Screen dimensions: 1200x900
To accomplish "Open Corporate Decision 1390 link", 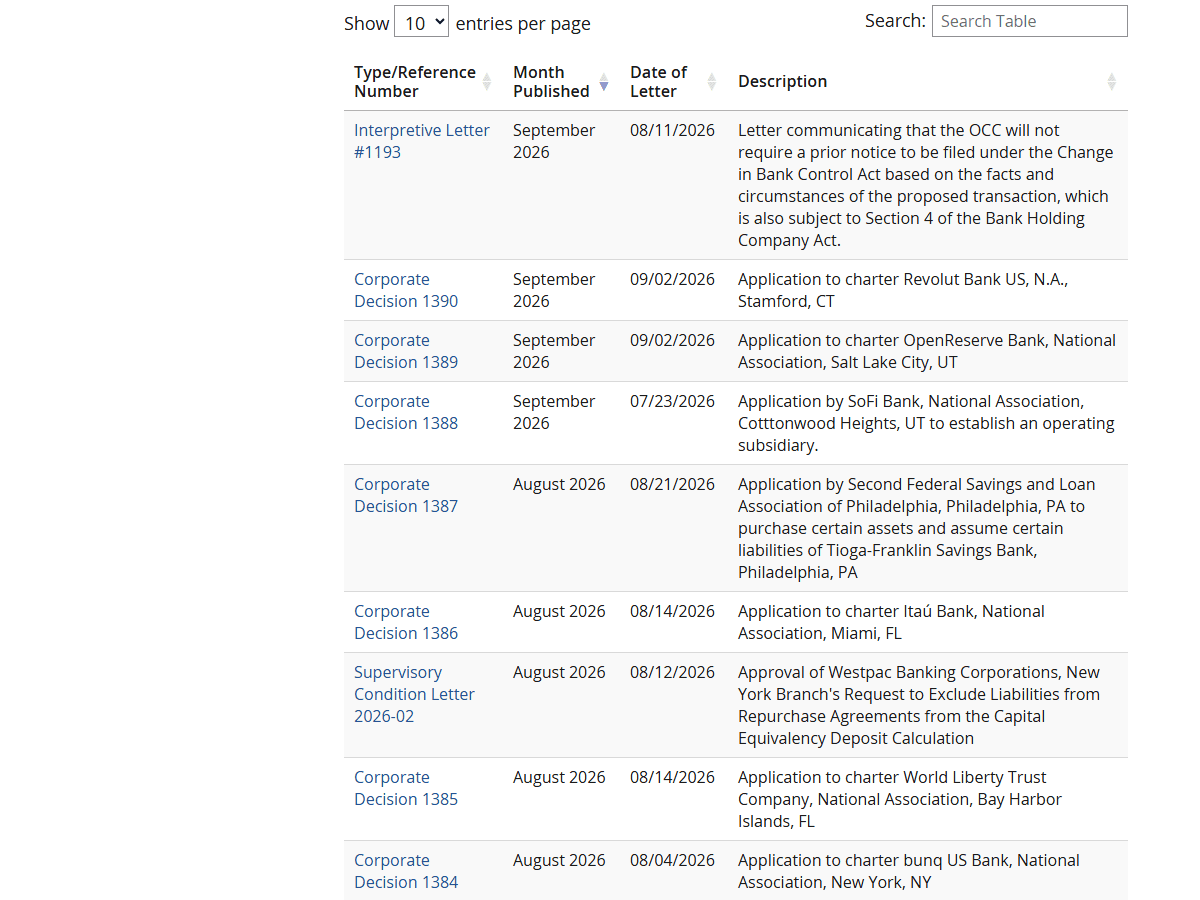I will [x=406, y=290].
